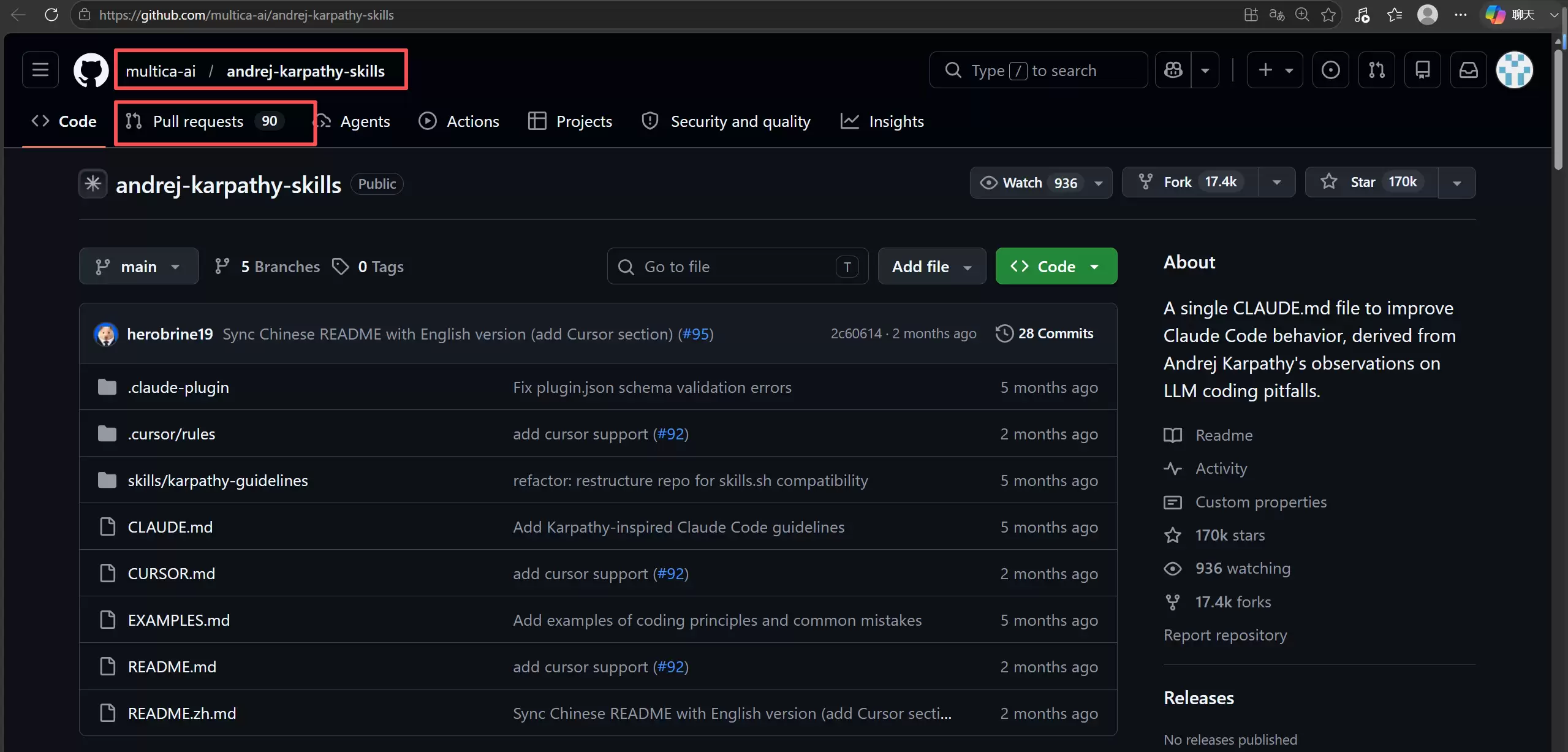Focus the Type / to search box
Image resolution: width=1568 pixels, height=752 pixels.
[1039, 70]
